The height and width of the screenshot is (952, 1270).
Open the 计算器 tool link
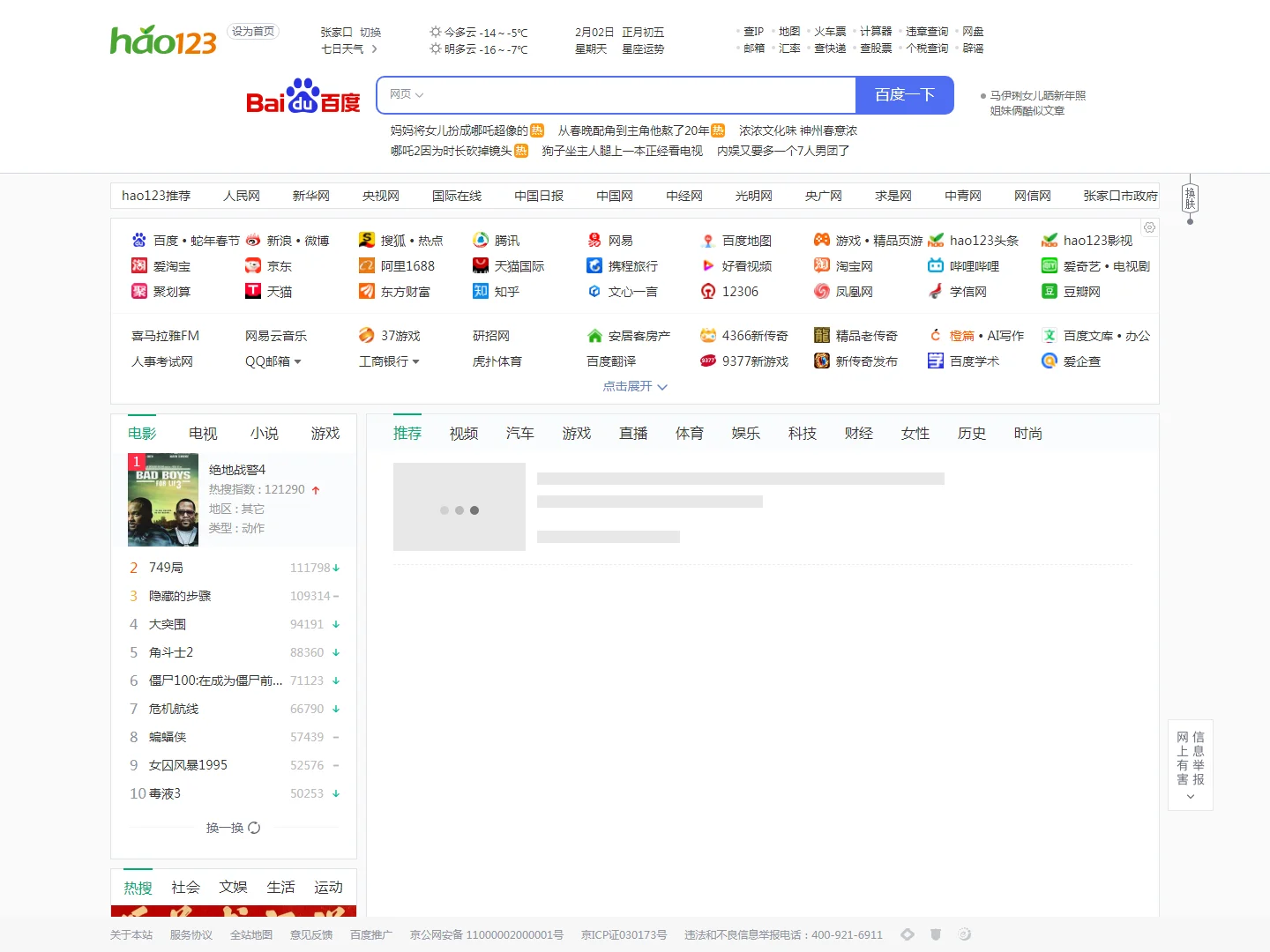[x=876, y=32]
